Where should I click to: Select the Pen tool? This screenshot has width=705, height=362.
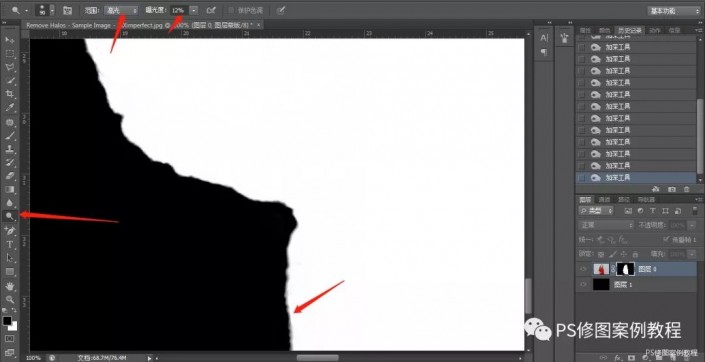9,231
